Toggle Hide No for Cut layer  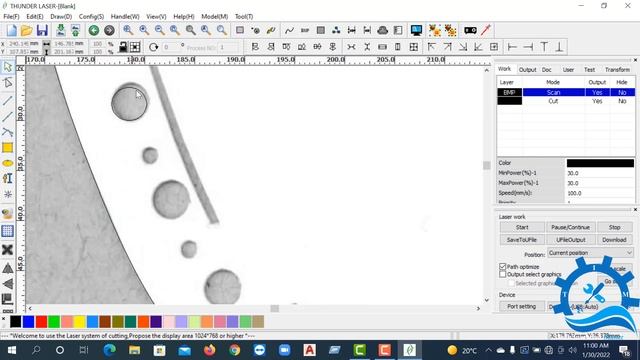point(622,101)
